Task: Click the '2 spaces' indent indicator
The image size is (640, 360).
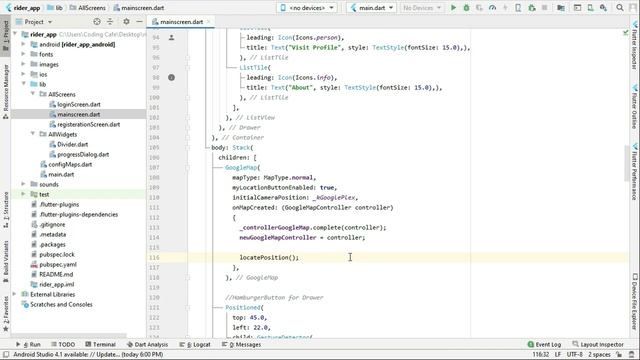Action: 599,354
